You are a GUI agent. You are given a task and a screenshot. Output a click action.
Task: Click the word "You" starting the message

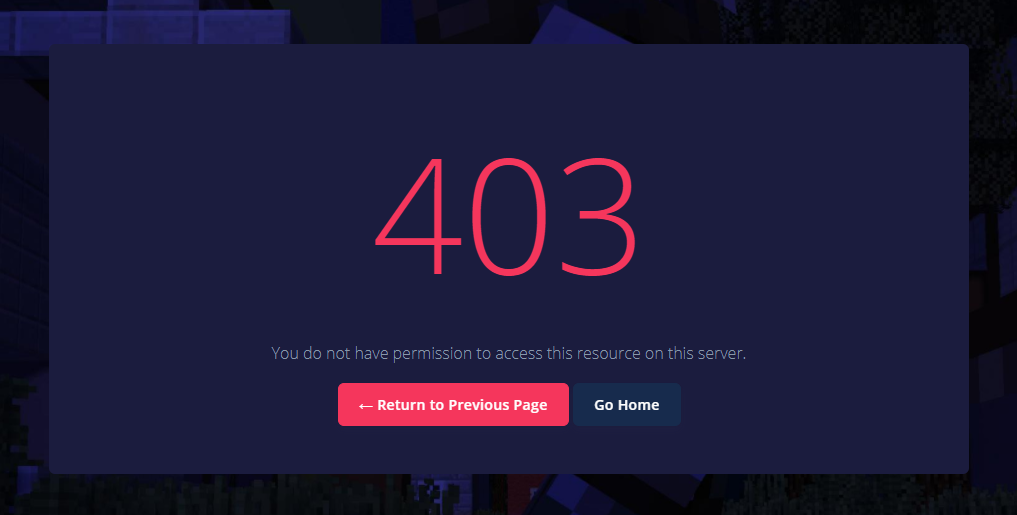pos(285,353)
